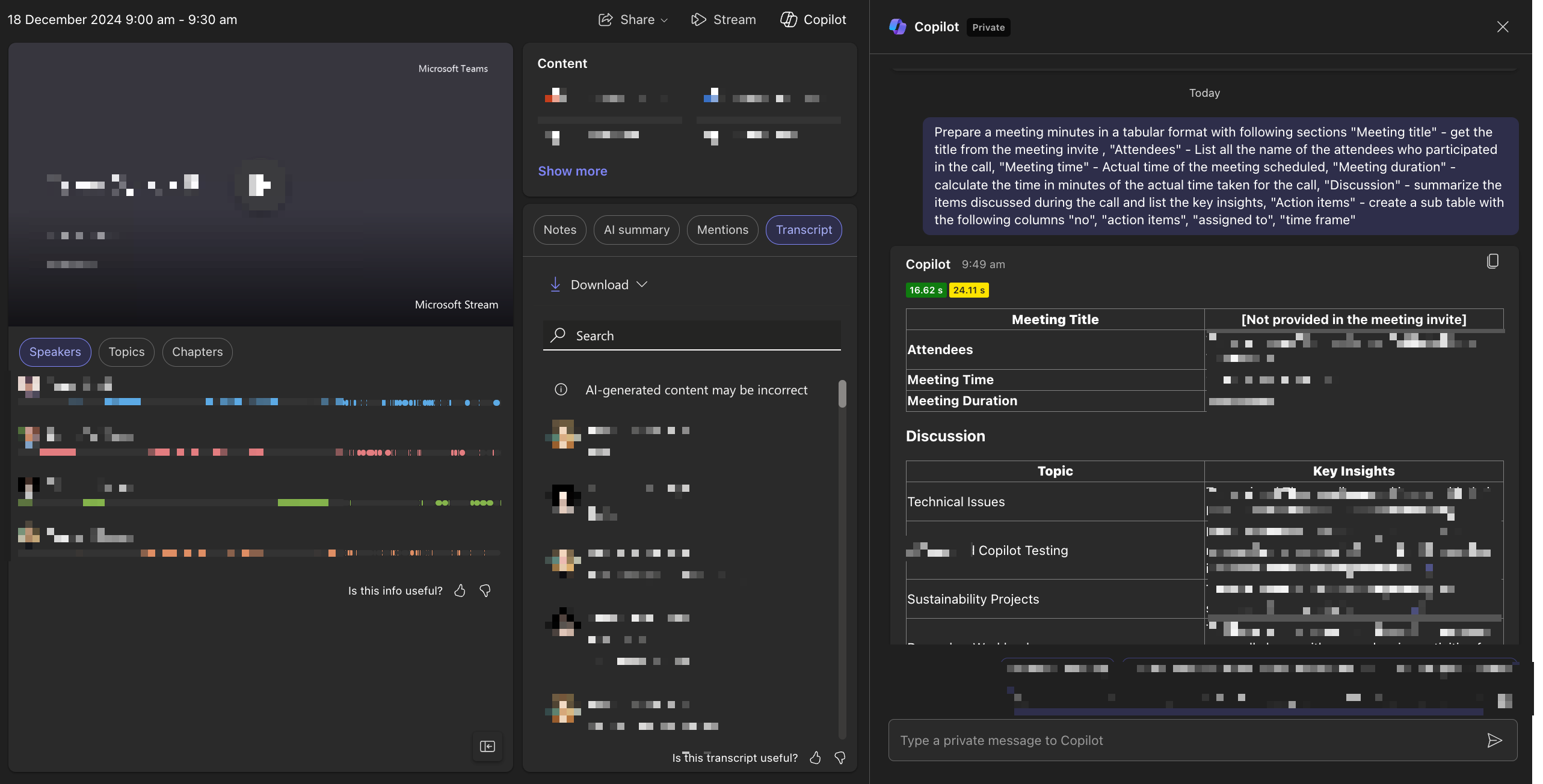The height and width of the screenshot is (784, 1543).
Task: Switch to the AI summary tab
Action: pyautogui.click(x=636, y=230)
